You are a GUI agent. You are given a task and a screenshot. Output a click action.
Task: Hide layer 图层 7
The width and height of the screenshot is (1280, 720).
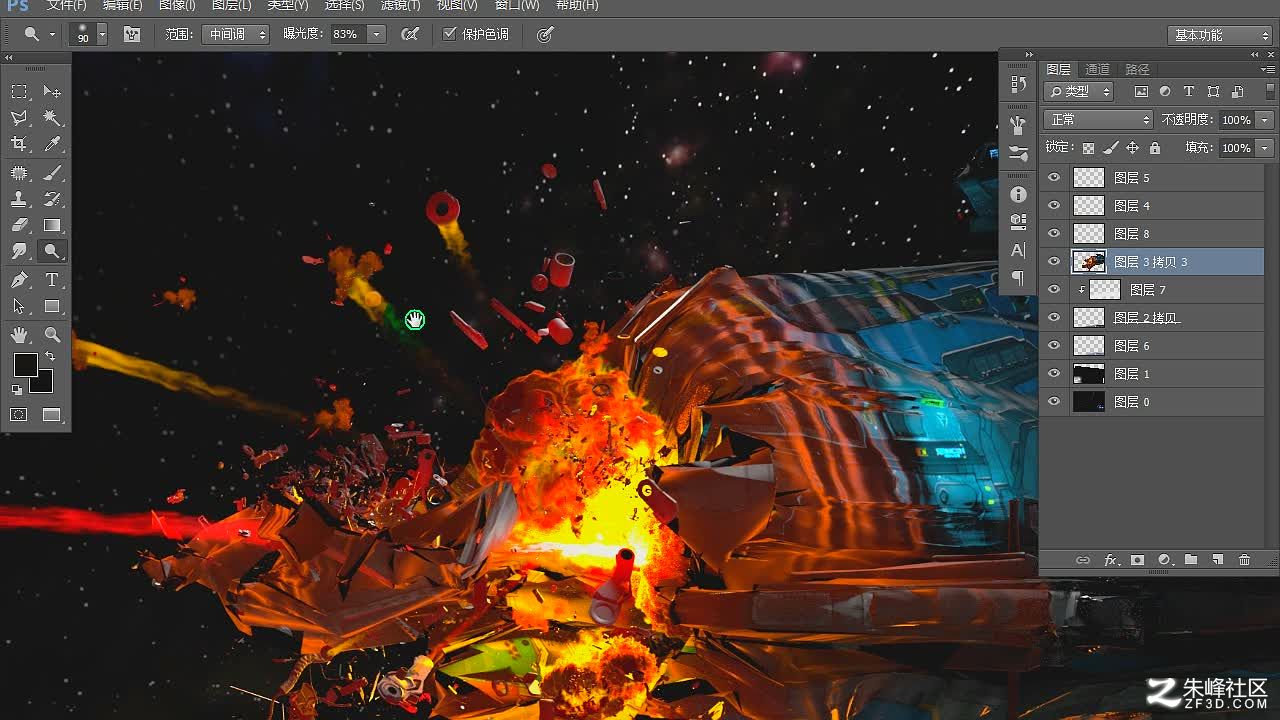(1053, 290)
